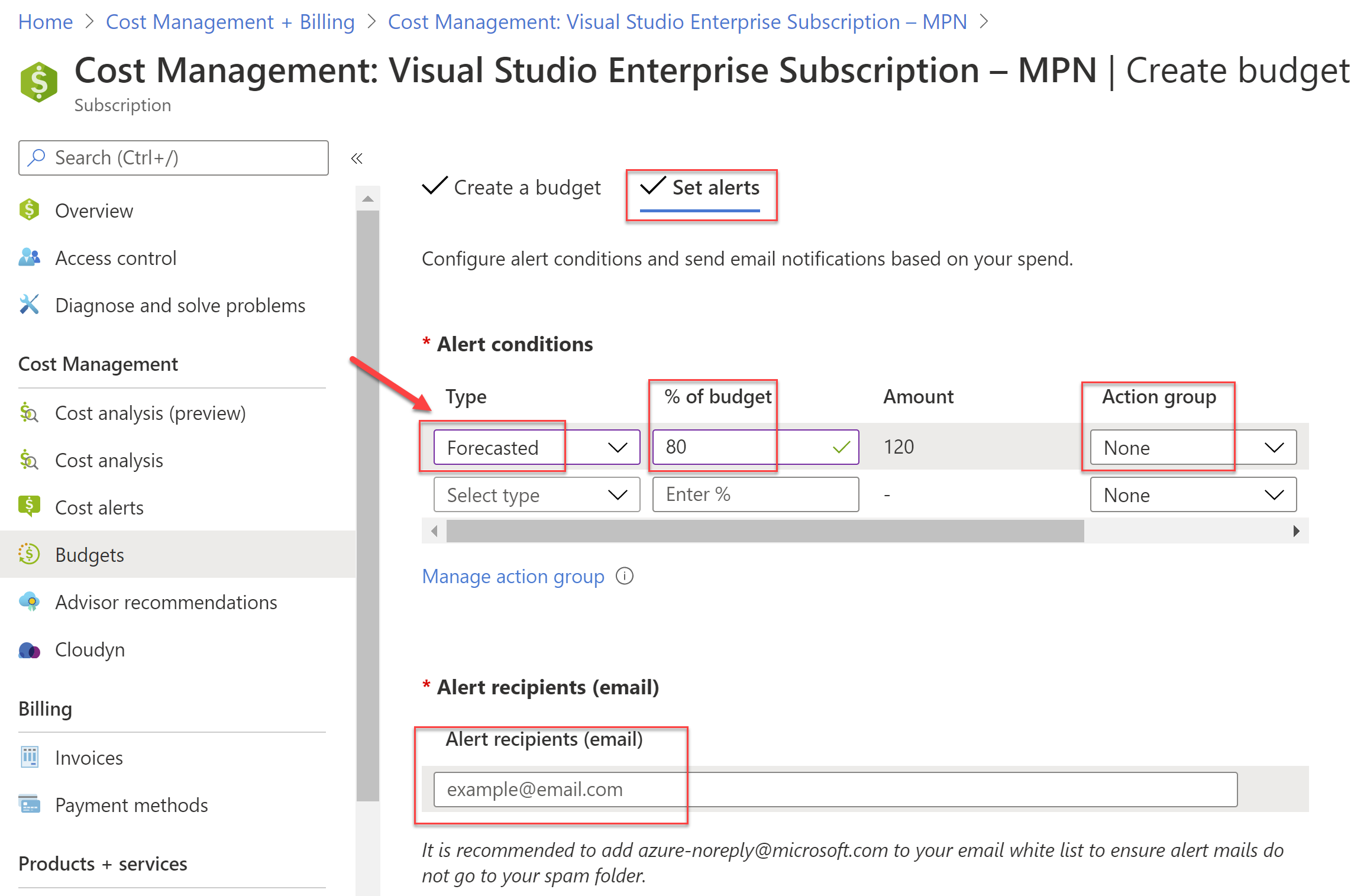Screen dimensions: 1367x896
Task: Click the Enter % input field
Action: coord(755,494)
